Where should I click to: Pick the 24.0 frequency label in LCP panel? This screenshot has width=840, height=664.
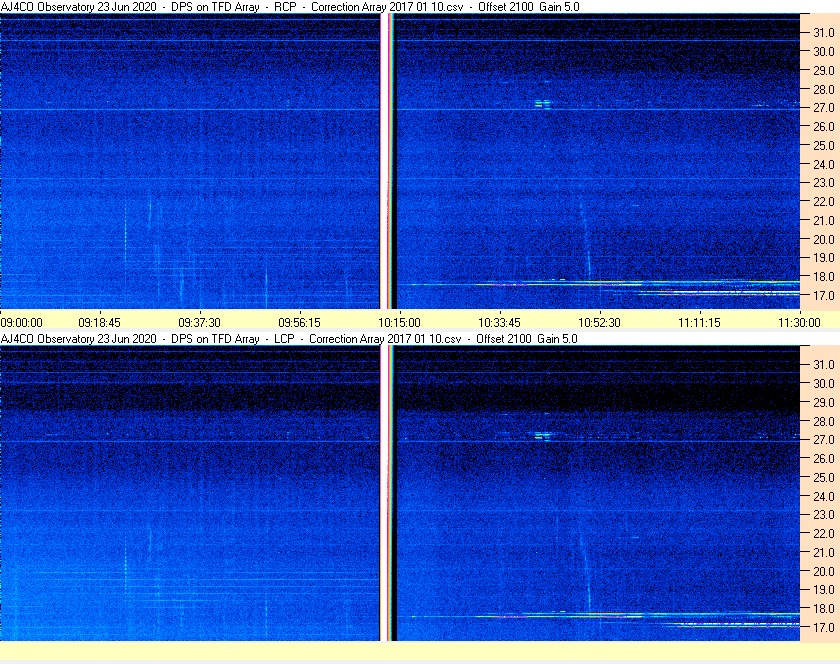(x=824, y=496)
